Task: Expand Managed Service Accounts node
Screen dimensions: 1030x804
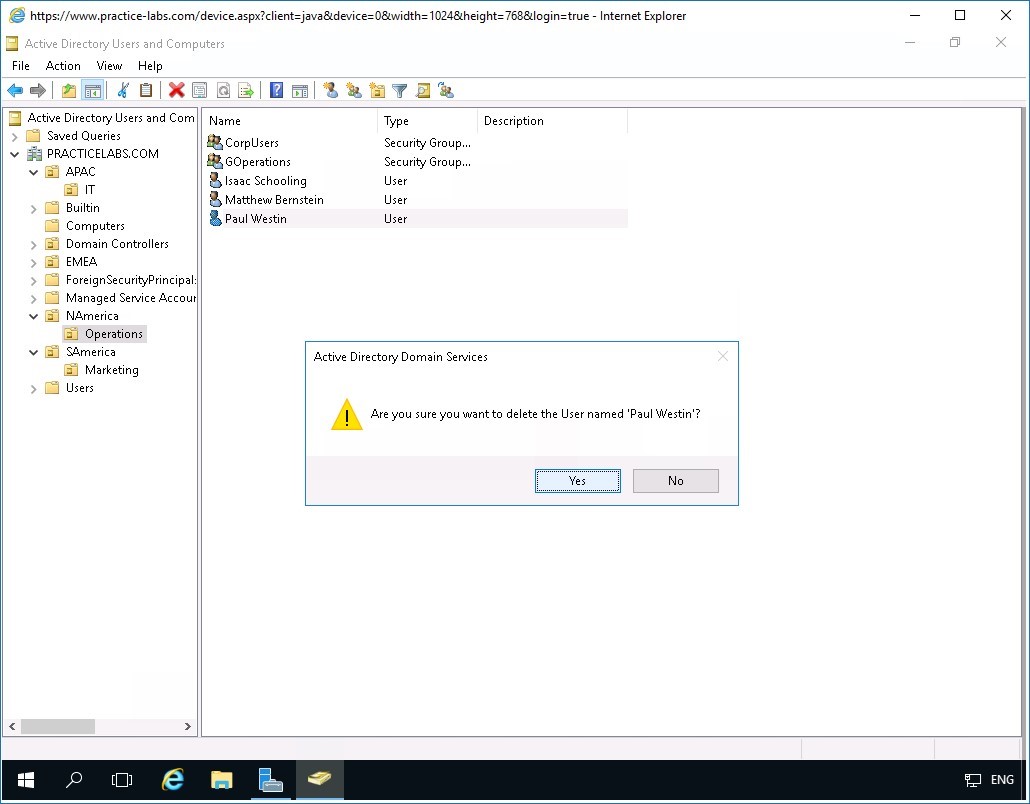Action: tap(34, 299)
